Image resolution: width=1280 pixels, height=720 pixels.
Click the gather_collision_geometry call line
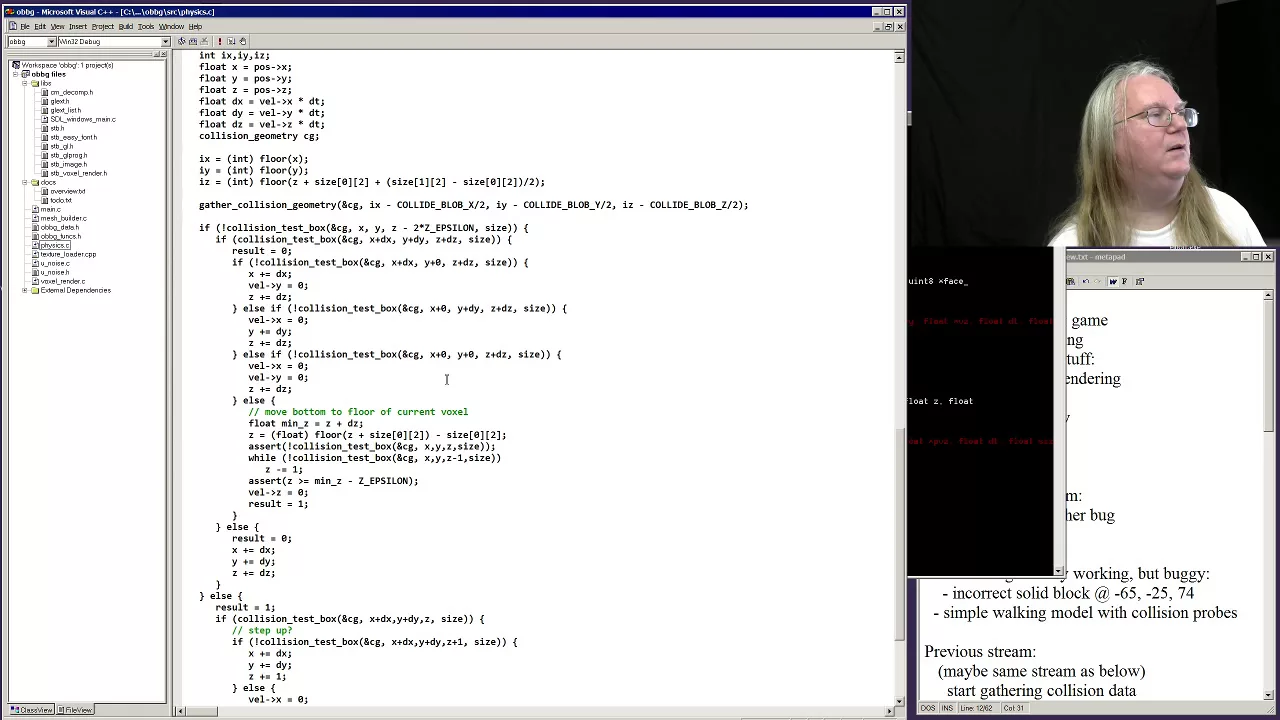click(x=473, y=205)
